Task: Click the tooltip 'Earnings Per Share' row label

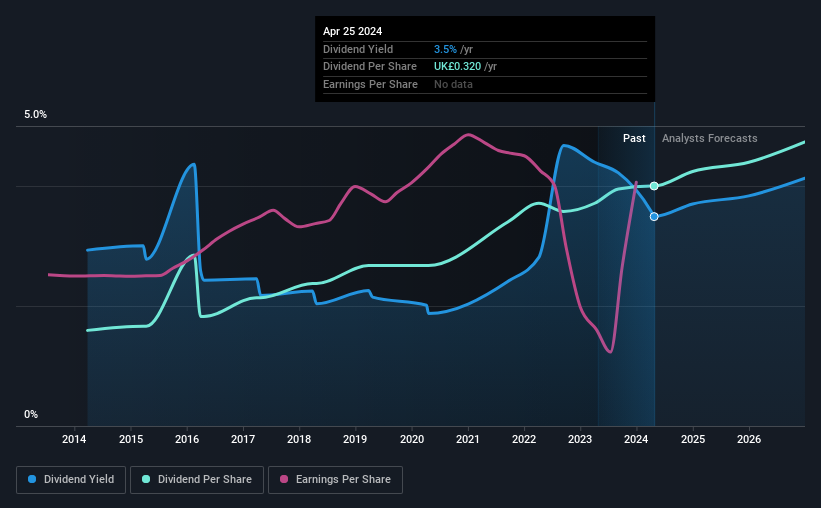Action: pyautogui.click(x=370, y=84)
